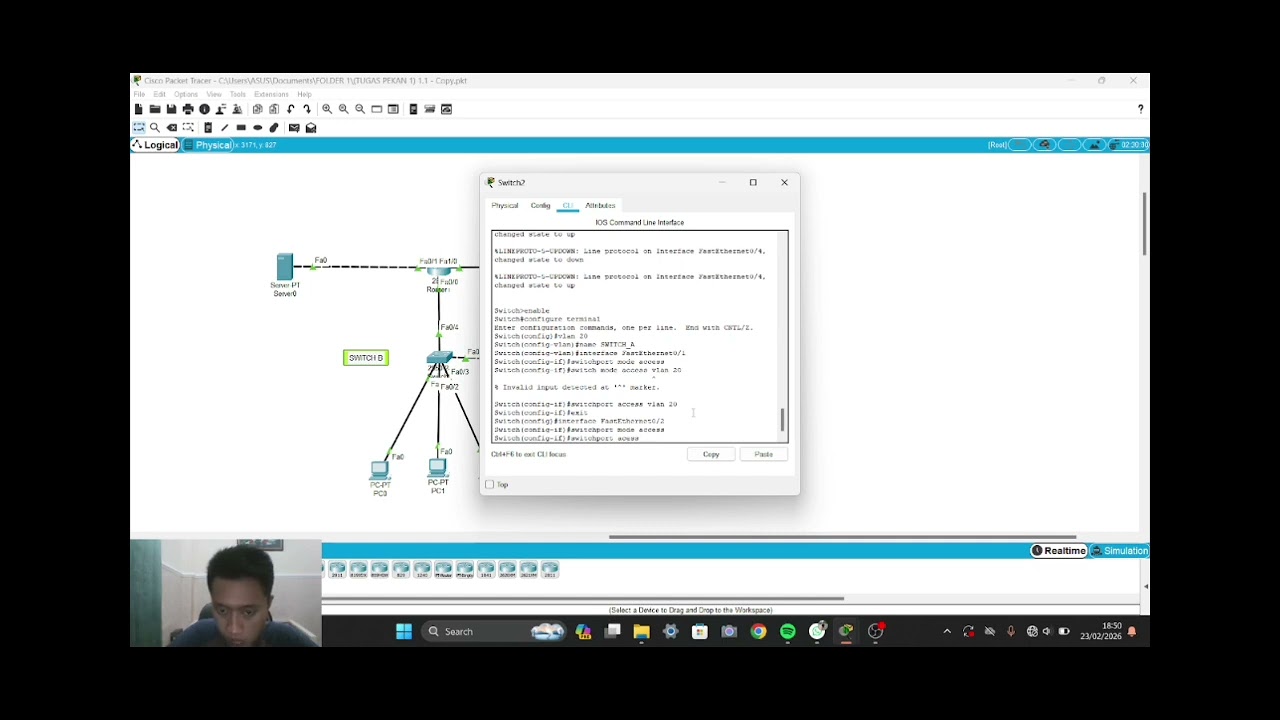
Task: Open the Tools menu
Action: point(238,94)
